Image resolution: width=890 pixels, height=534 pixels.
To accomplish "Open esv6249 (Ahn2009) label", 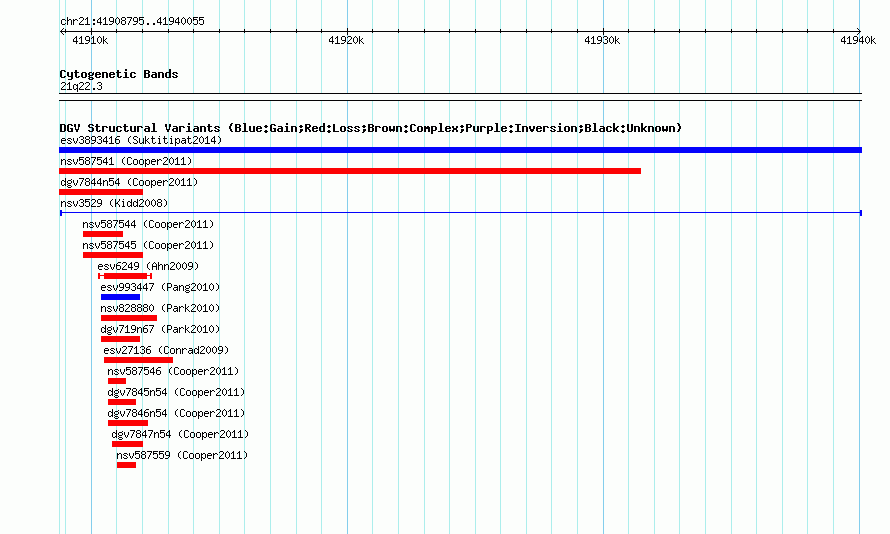I will 148,266.
